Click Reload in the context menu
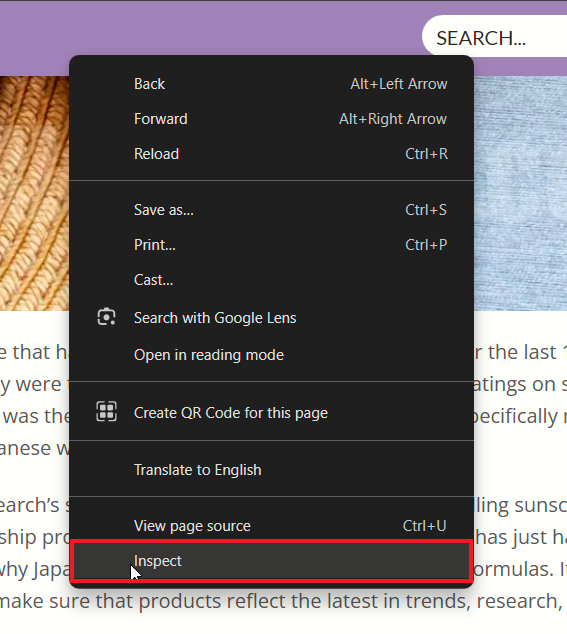Image resolution: width=567 pixels, height=634 pixels. pyautogui.click(x=271, y=154)
